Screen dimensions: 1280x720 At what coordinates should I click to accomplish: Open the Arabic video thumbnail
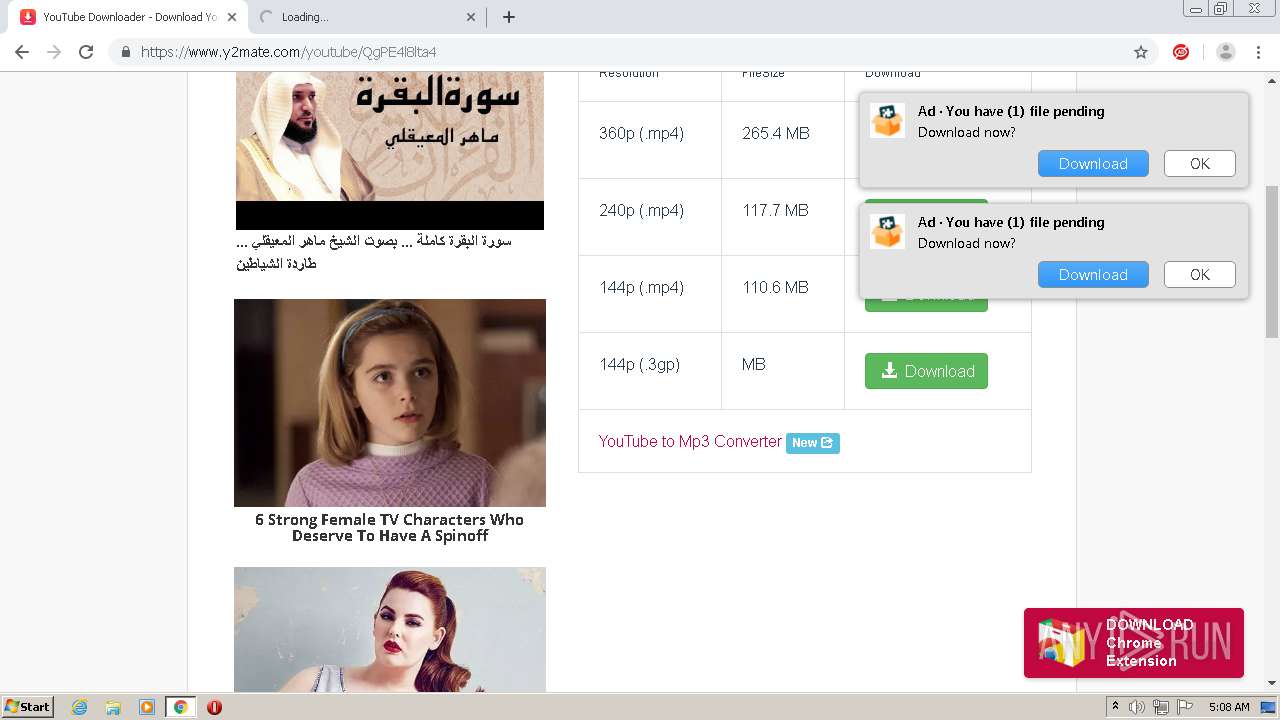click(x=390, y=150)
